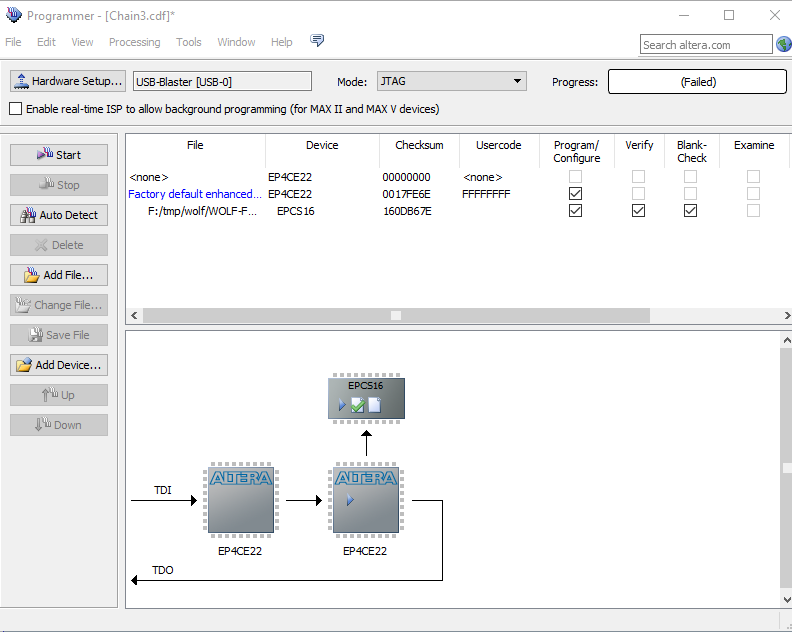Toggle Examine for the EPCS16 row
The width and height of the screenshot is (792, 632).
754,211
